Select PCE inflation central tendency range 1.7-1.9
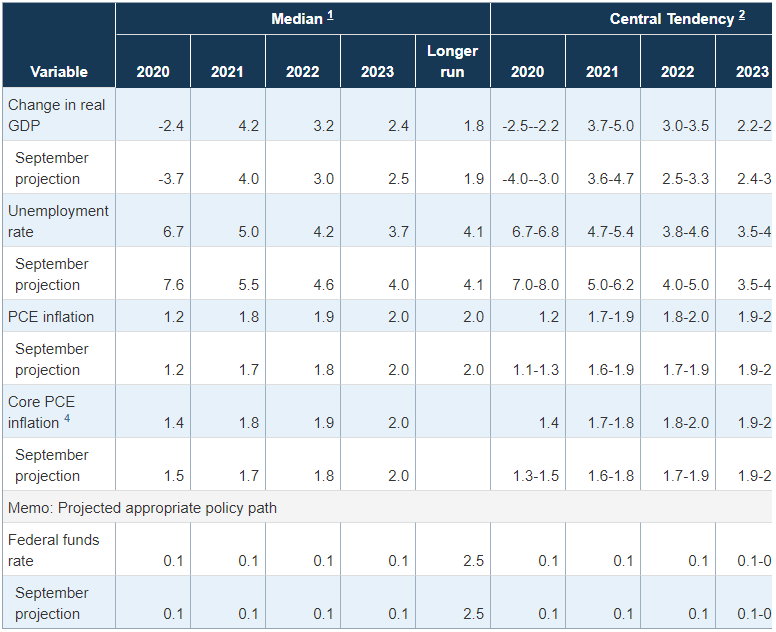 (x=611, y=317)
